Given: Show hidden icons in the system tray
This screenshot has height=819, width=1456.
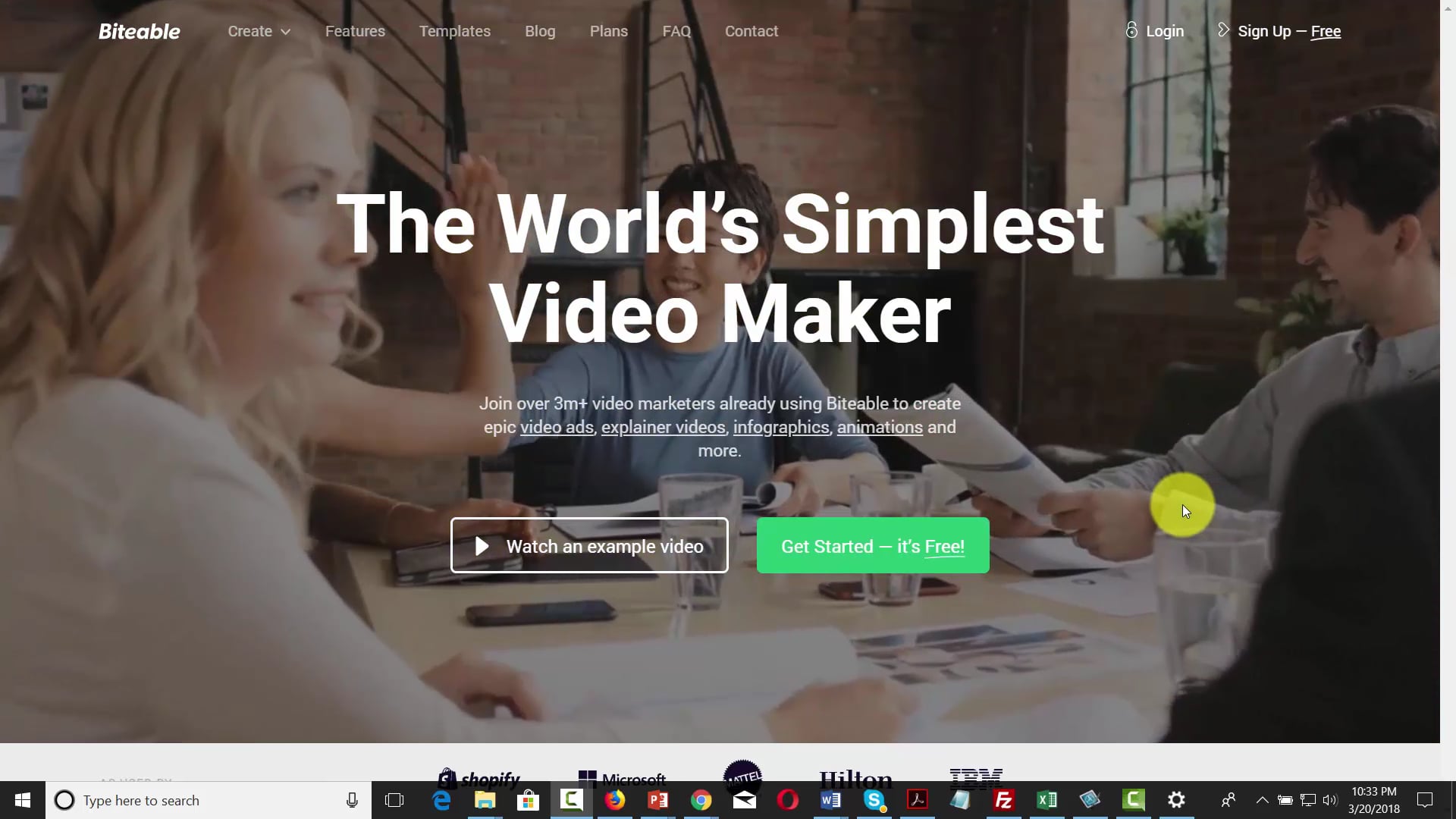Looking at the screenshot, I should click(x=1262, y=800).
